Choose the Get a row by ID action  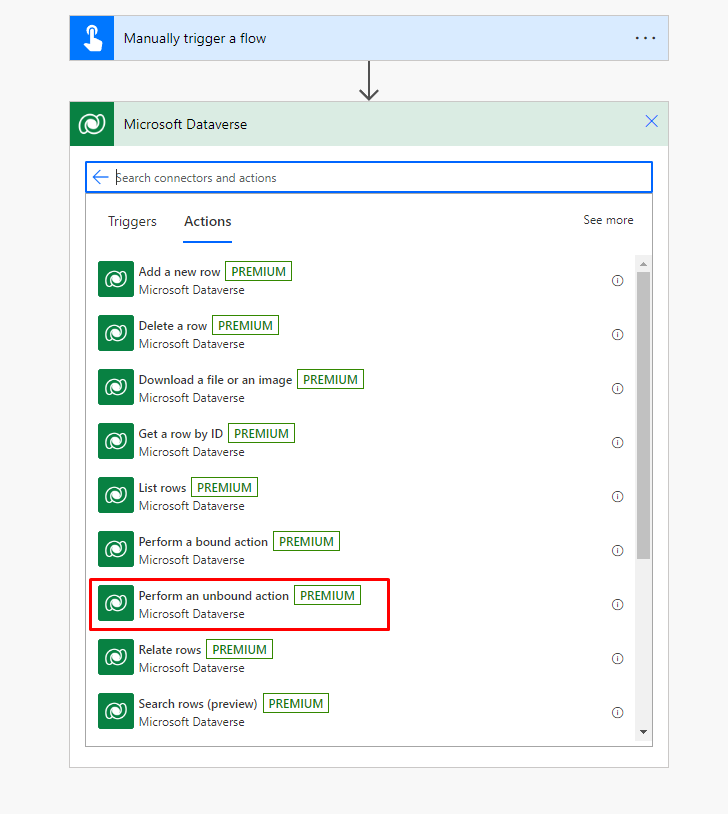[x=181, y=433]
